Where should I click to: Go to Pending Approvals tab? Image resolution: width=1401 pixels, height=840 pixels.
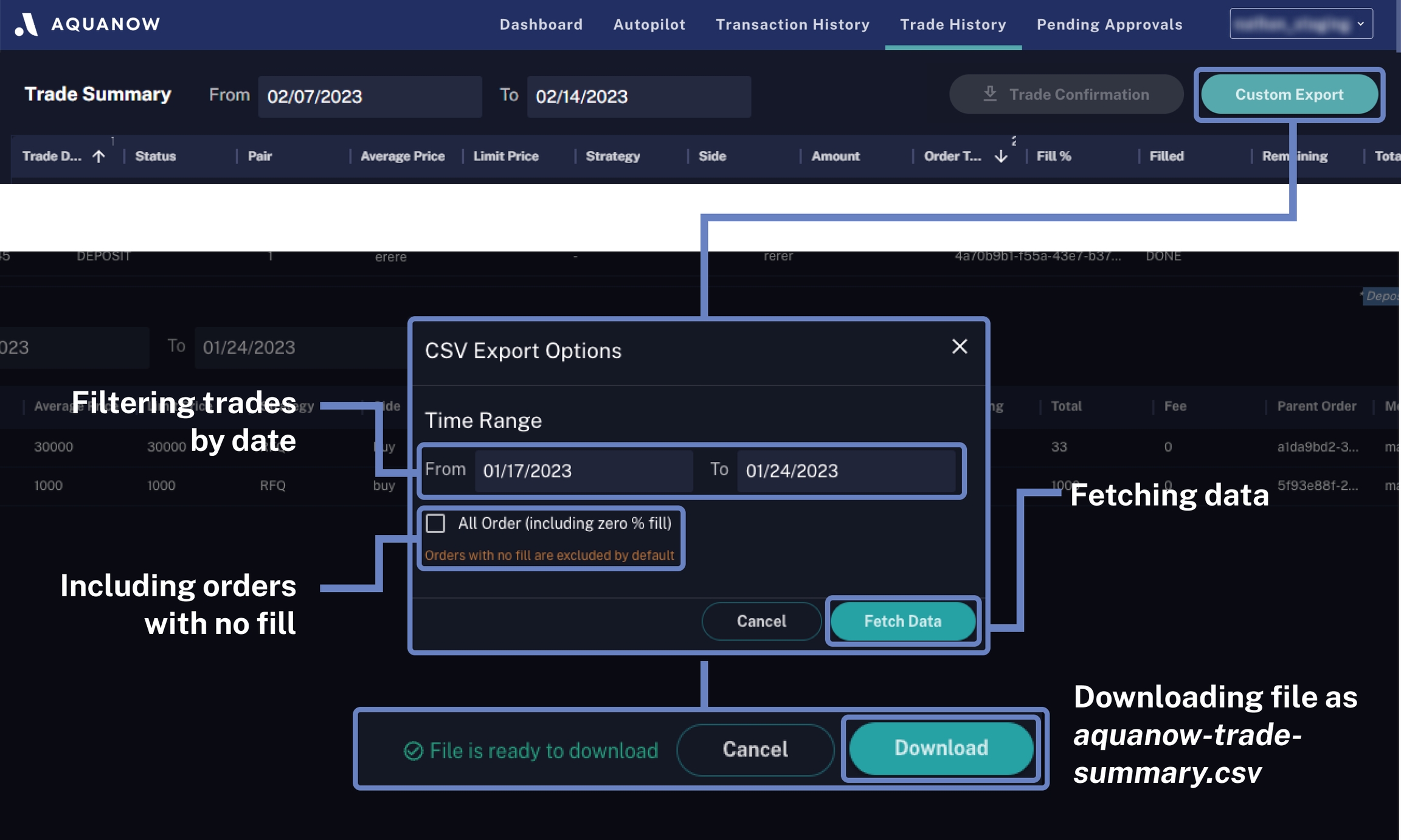pyautogui.click(x=1109, y=24)
